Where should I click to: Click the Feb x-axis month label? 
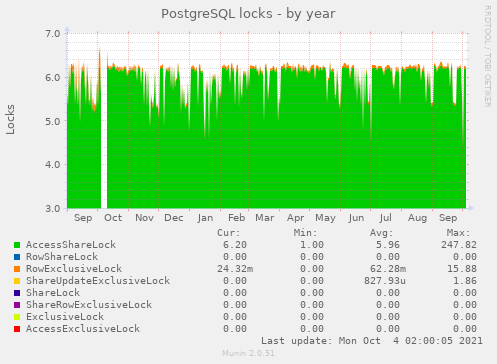tap(236, 218)
